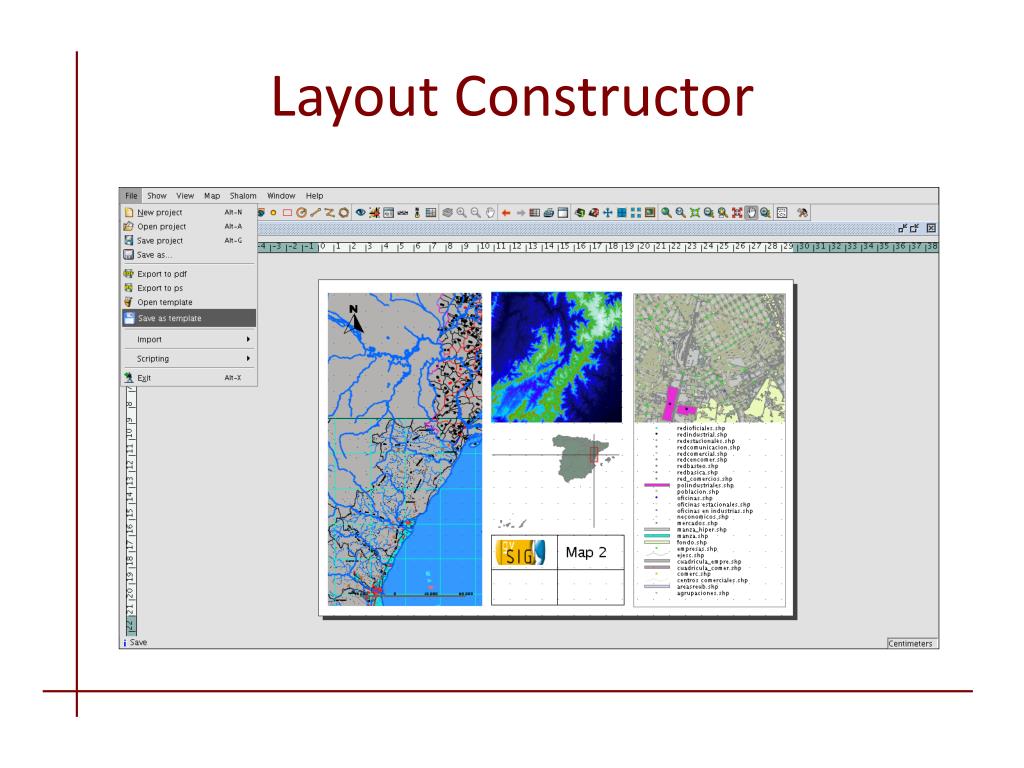Click the red arrows zoom icon
This screenshot has width=1024, height=768.
(x=737, y=213)
